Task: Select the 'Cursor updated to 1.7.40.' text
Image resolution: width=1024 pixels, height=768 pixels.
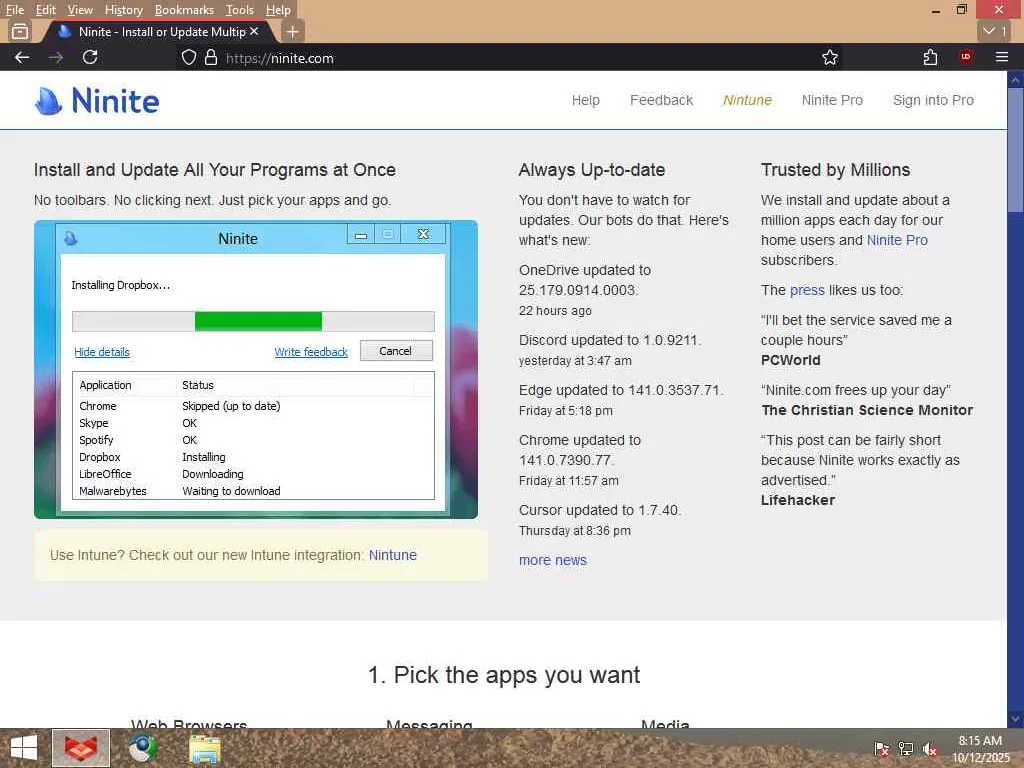Action: tap(600, 510)
